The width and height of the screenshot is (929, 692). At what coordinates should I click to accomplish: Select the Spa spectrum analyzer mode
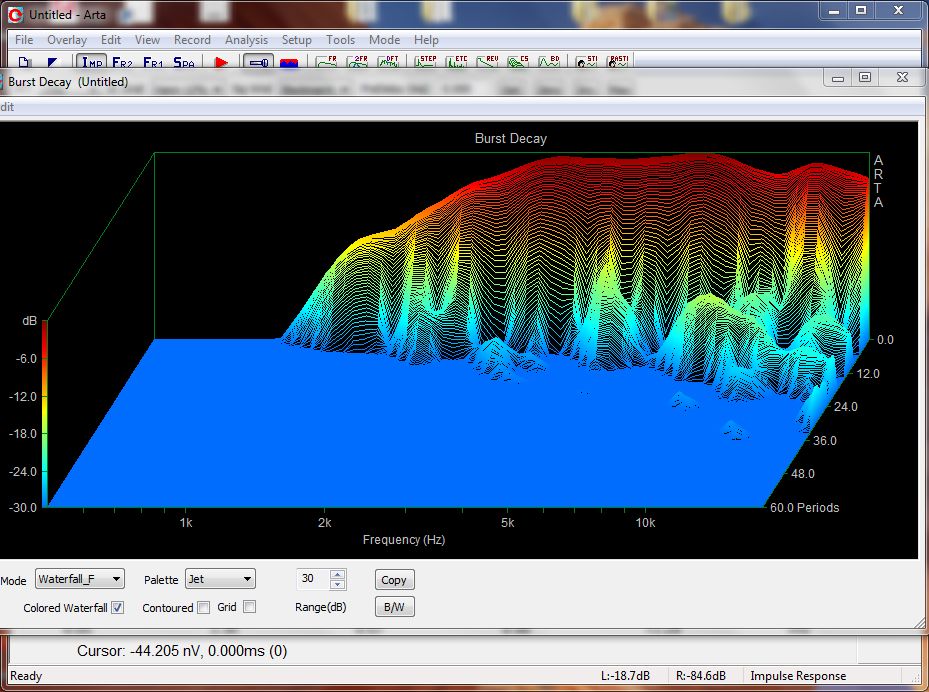(183, 62)
